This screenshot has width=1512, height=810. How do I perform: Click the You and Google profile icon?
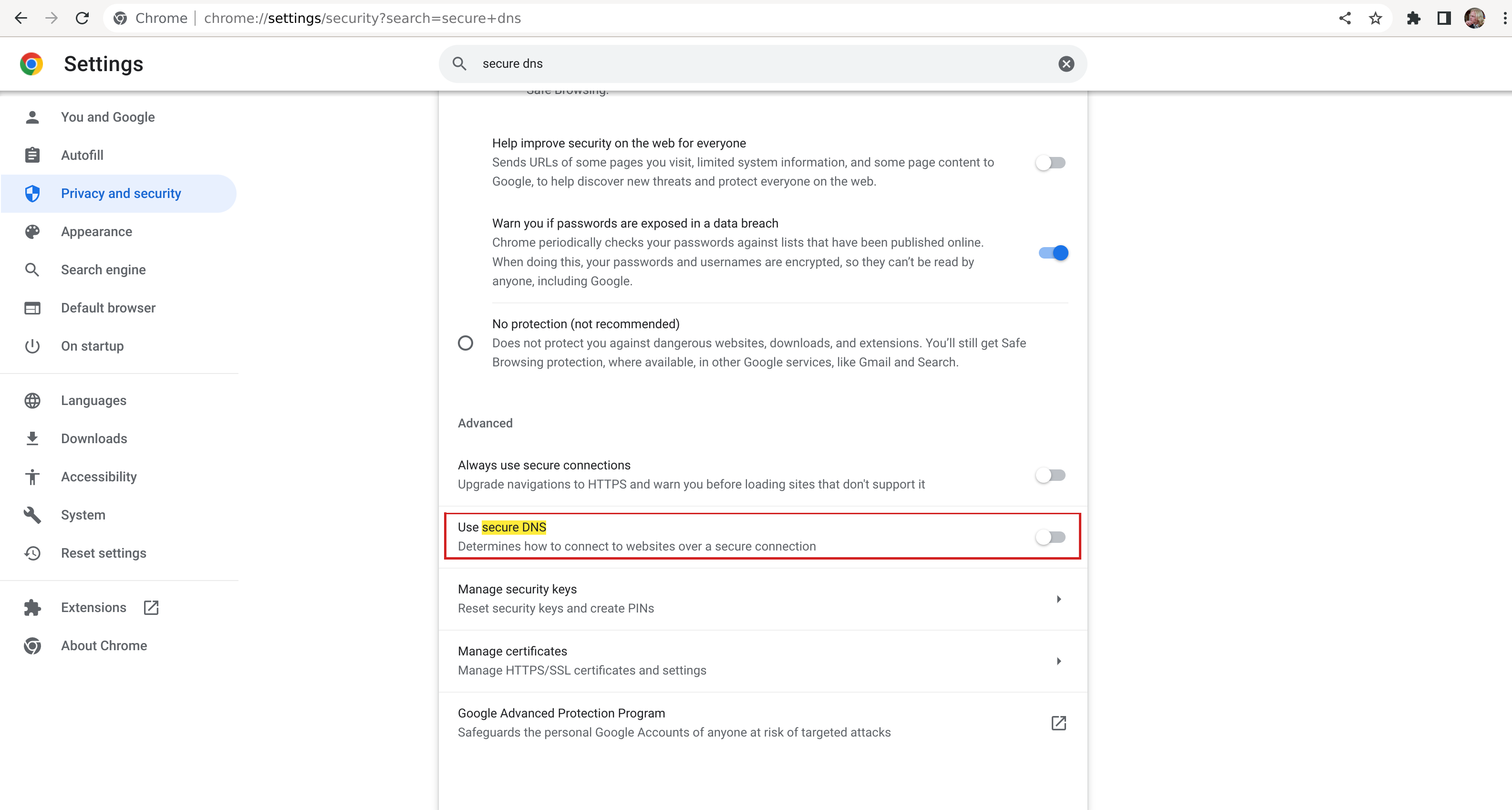(33, 117)
